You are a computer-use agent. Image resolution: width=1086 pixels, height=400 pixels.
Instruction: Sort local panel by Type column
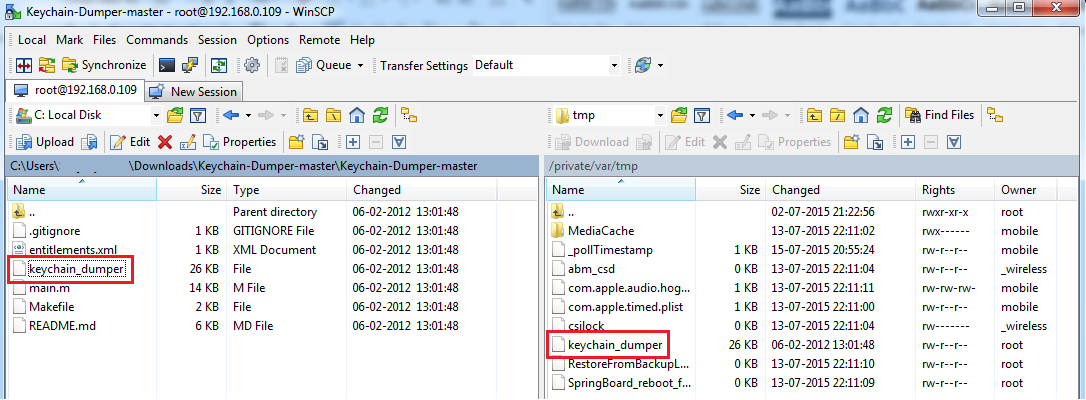coord(286,190)
